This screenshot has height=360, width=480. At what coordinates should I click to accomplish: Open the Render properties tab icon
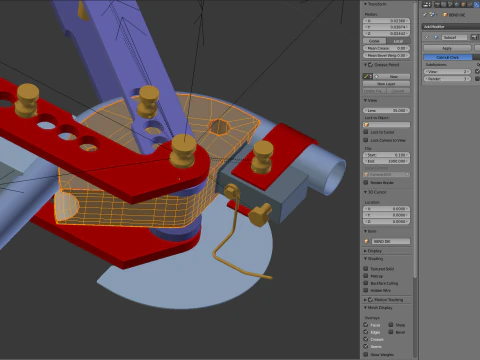tap(437, 5)
